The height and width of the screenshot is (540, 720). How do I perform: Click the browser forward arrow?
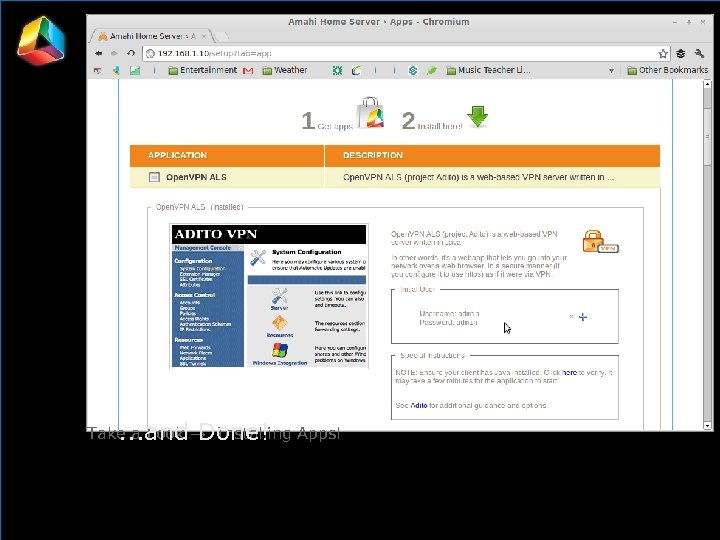coord(114,53)
